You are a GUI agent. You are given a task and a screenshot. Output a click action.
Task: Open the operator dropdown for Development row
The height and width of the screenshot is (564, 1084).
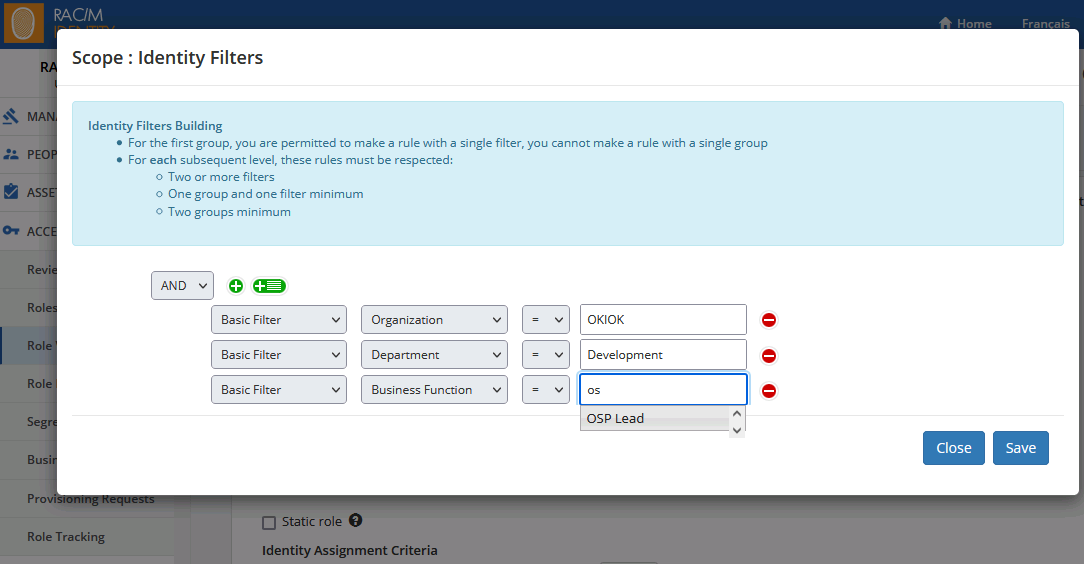(x=545, y=355)
